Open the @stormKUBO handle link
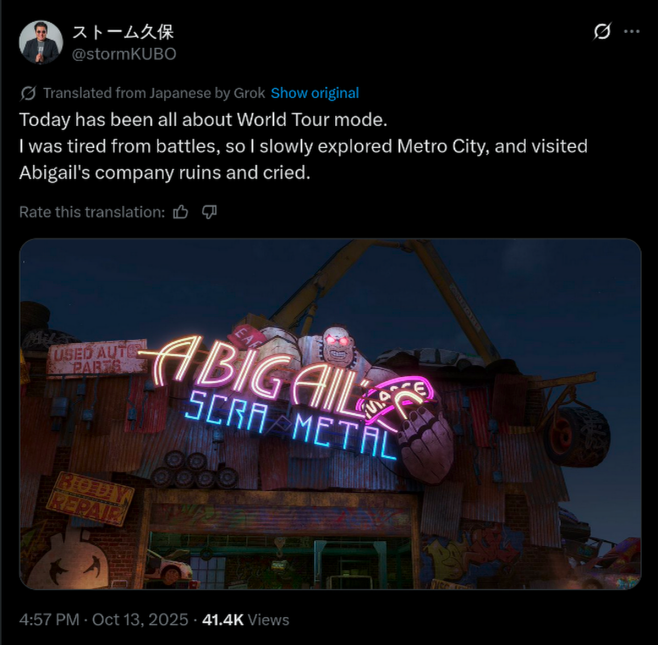The height and width of the screenshot is (645, 658). (124, 54)
